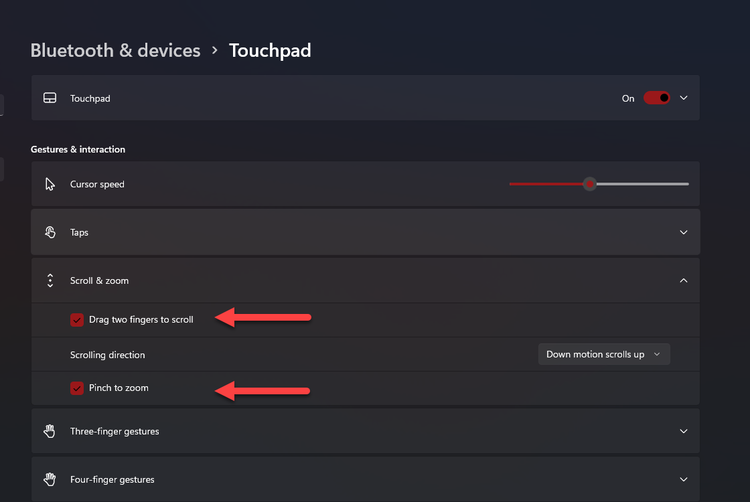
Task: Collapse the Scroll & zoom section
Action: coord(684,281)
